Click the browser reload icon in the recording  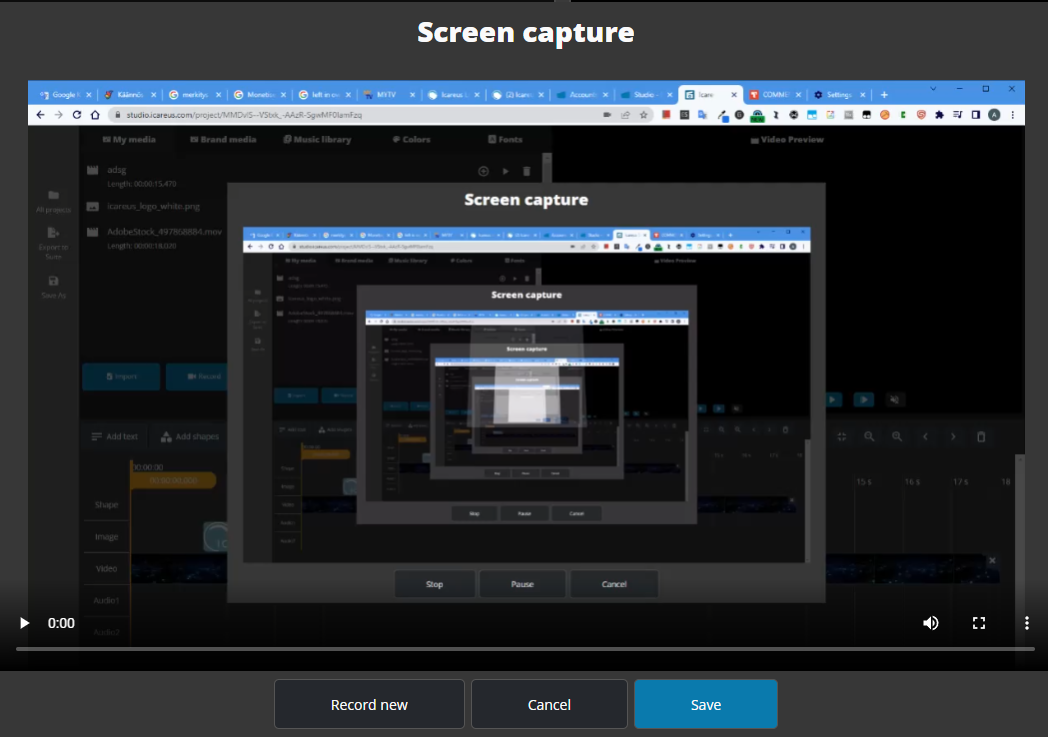point(75,115)
